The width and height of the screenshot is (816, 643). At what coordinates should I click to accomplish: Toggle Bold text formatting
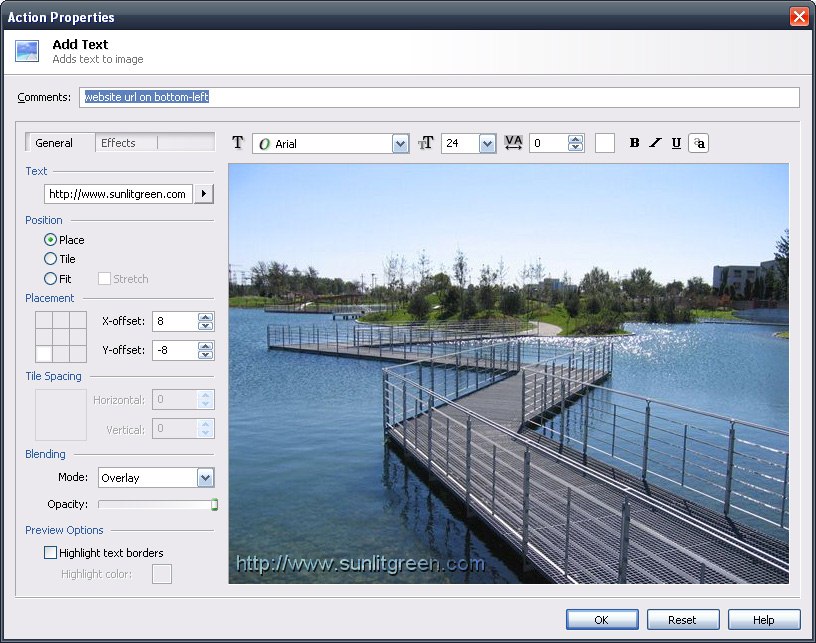coord(634,143)
